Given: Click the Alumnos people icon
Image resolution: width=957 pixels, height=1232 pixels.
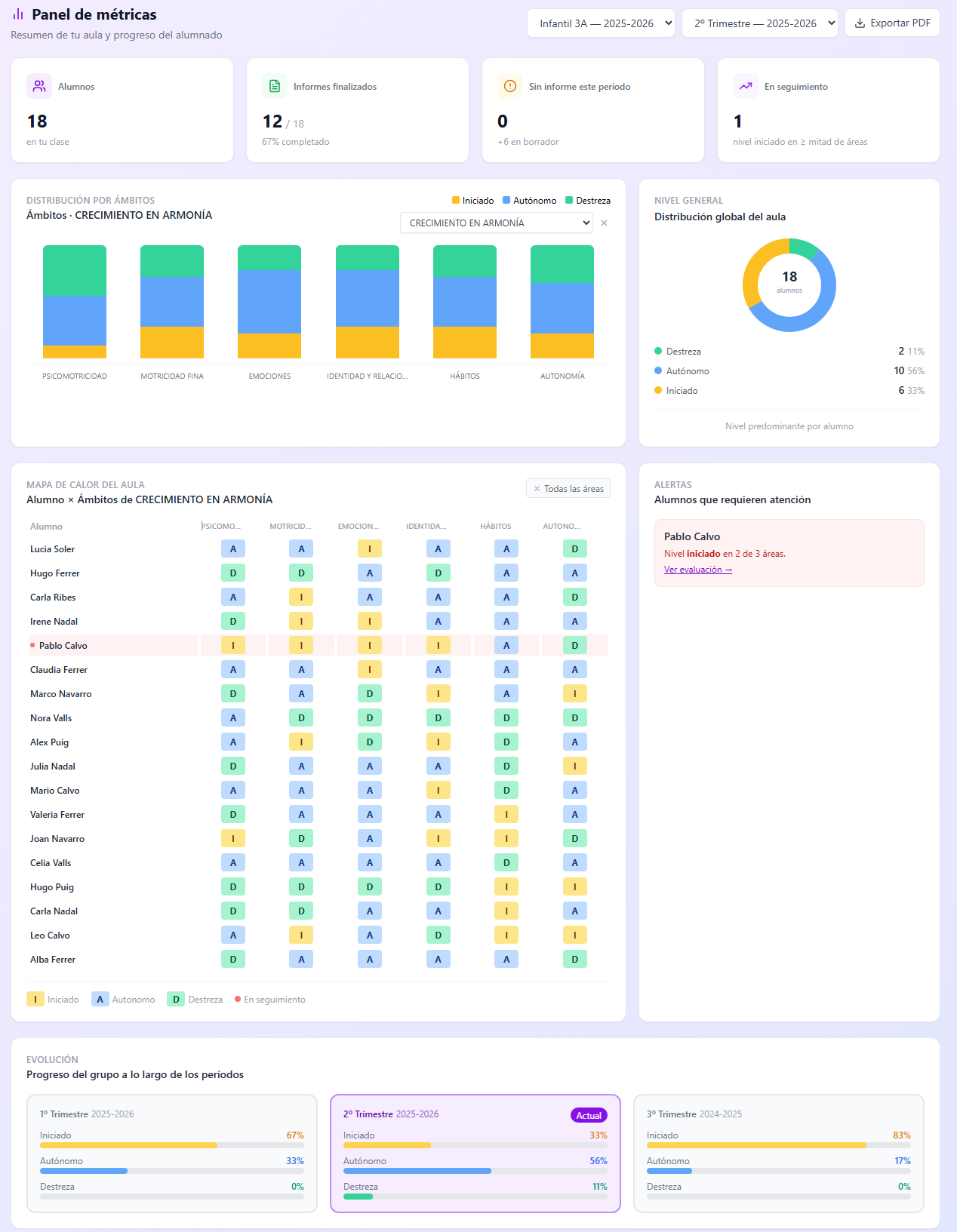Looking at the screenshot, I should click(39, 86).
